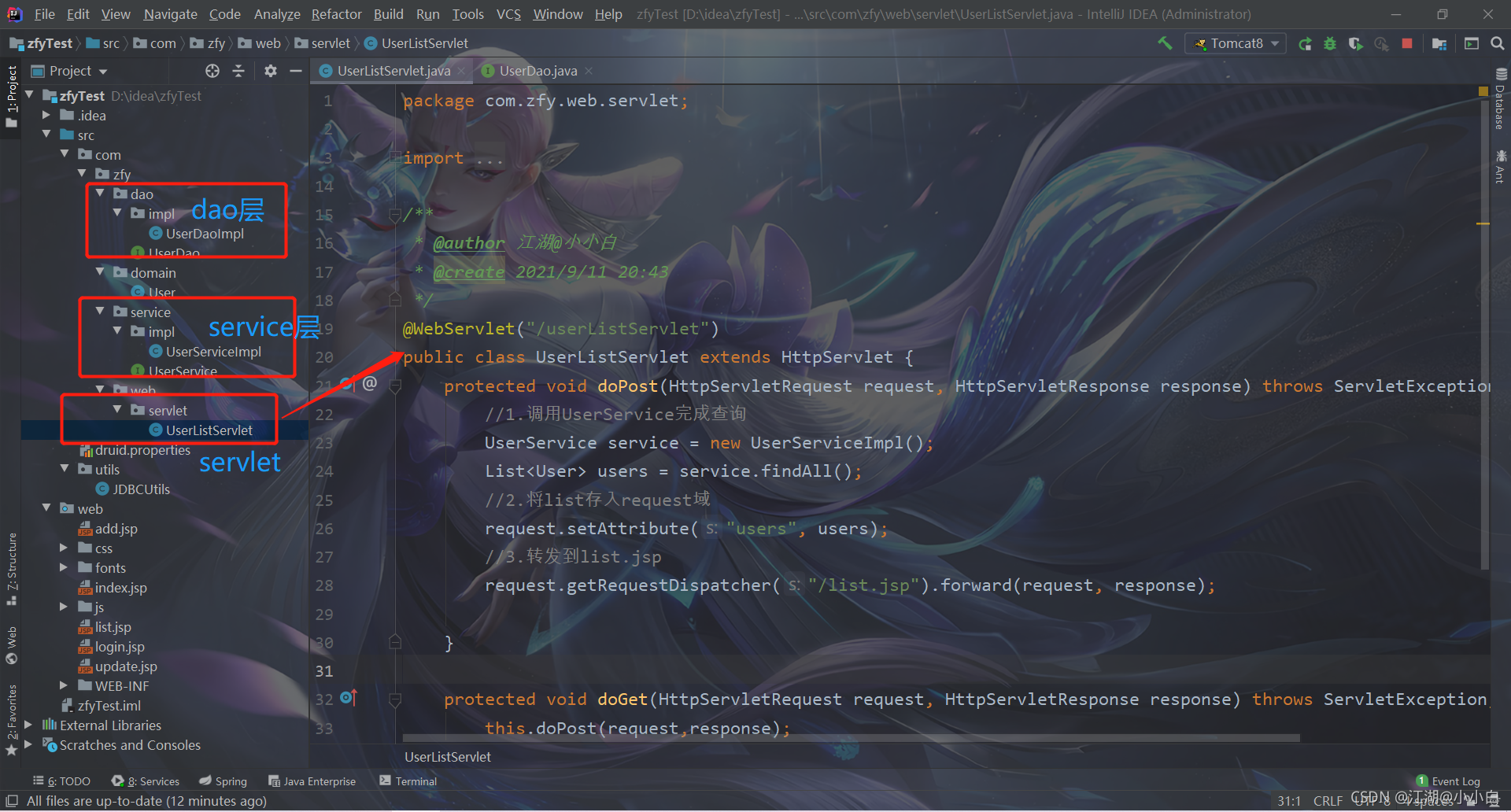The height and width of the screenshot is (812, 1511).
Task: Open Project Structure folder icon
Action: click(x=1439, y=43)
